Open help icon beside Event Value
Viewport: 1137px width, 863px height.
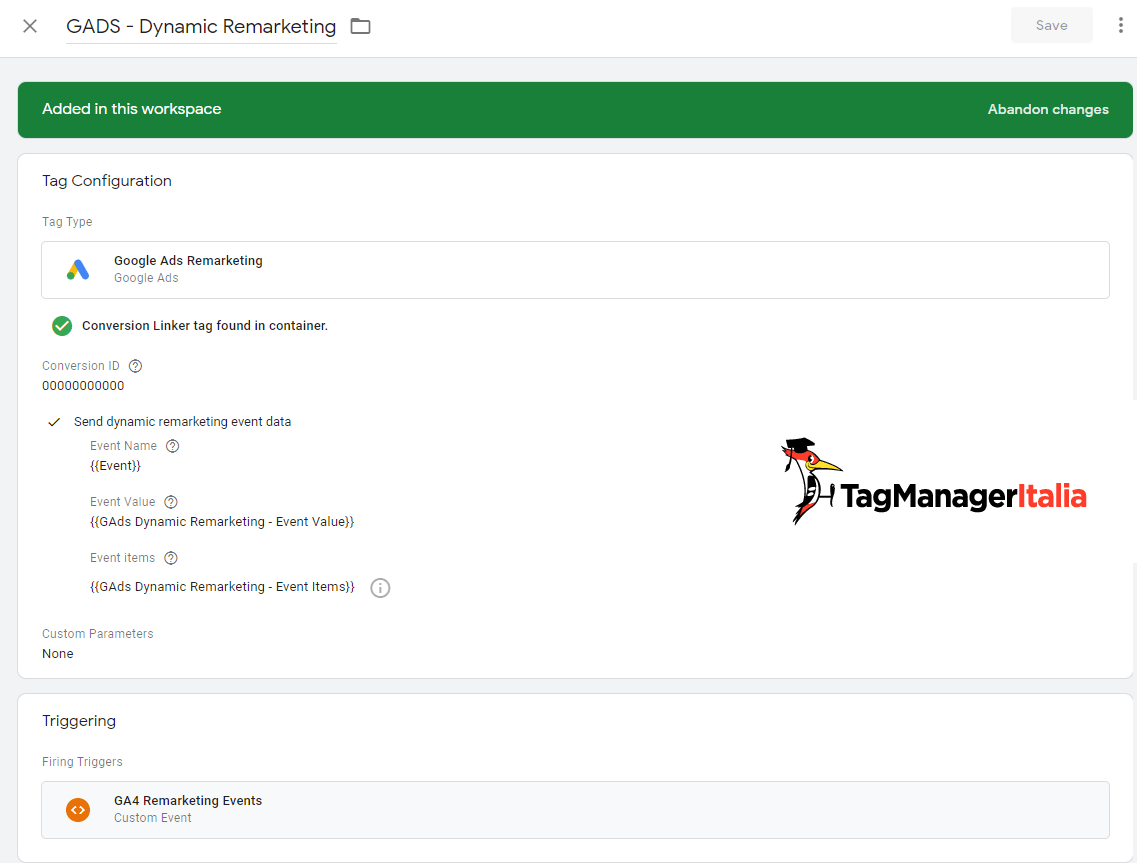[x=171, y=502]
